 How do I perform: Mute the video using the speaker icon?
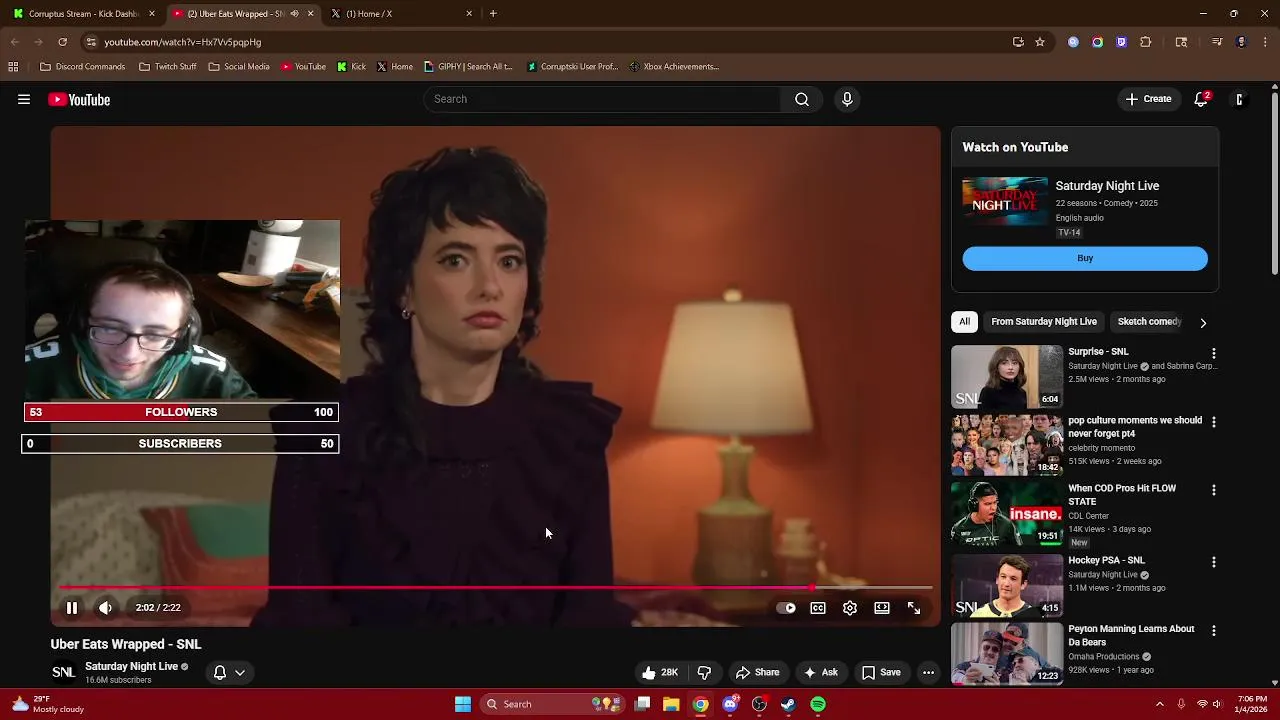[x=105, y=607]
